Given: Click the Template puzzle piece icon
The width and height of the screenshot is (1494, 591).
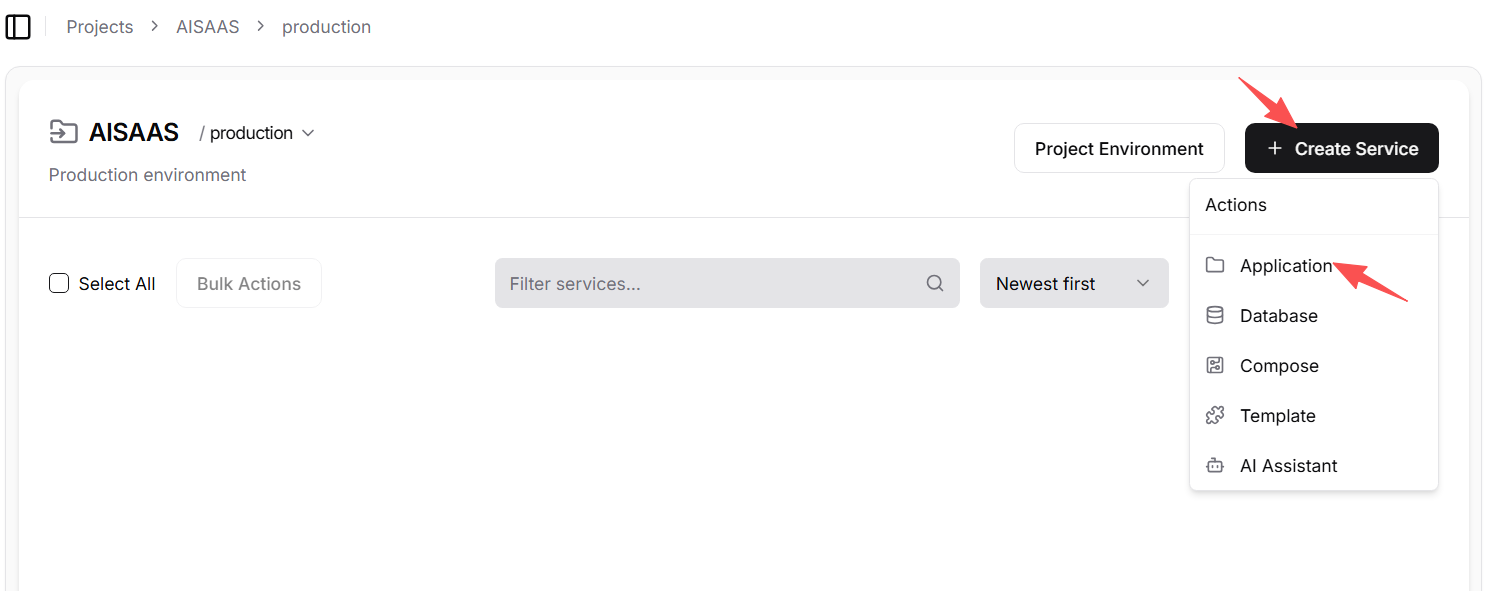Looking at the screenshot, I should click(x=1215, y=415).
